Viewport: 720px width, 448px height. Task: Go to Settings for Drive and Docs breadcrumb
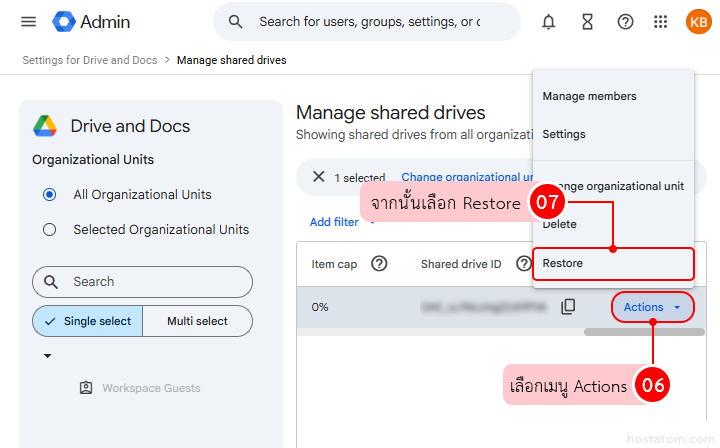pos(90,60)
